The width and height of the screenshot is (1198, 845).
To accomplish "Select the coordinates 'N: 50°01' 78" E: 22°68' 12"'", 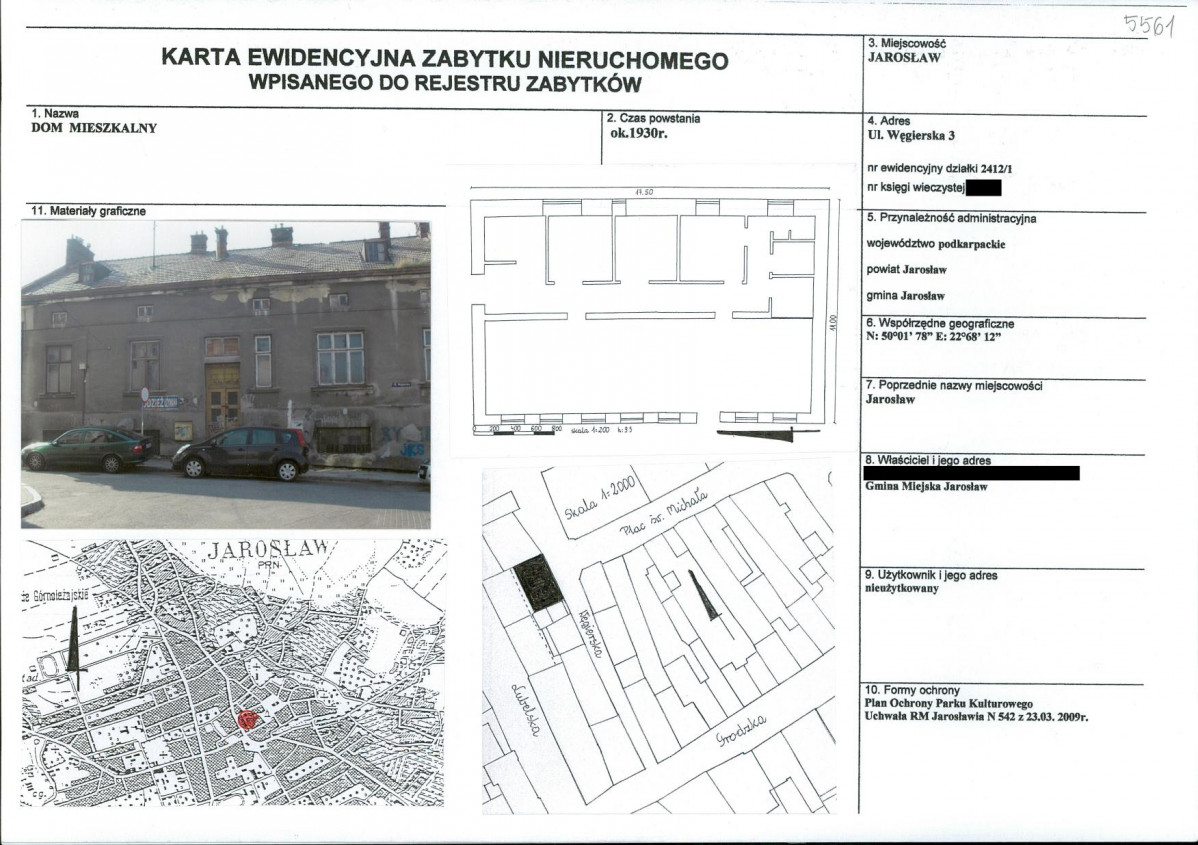I will (x=934, y=337).
